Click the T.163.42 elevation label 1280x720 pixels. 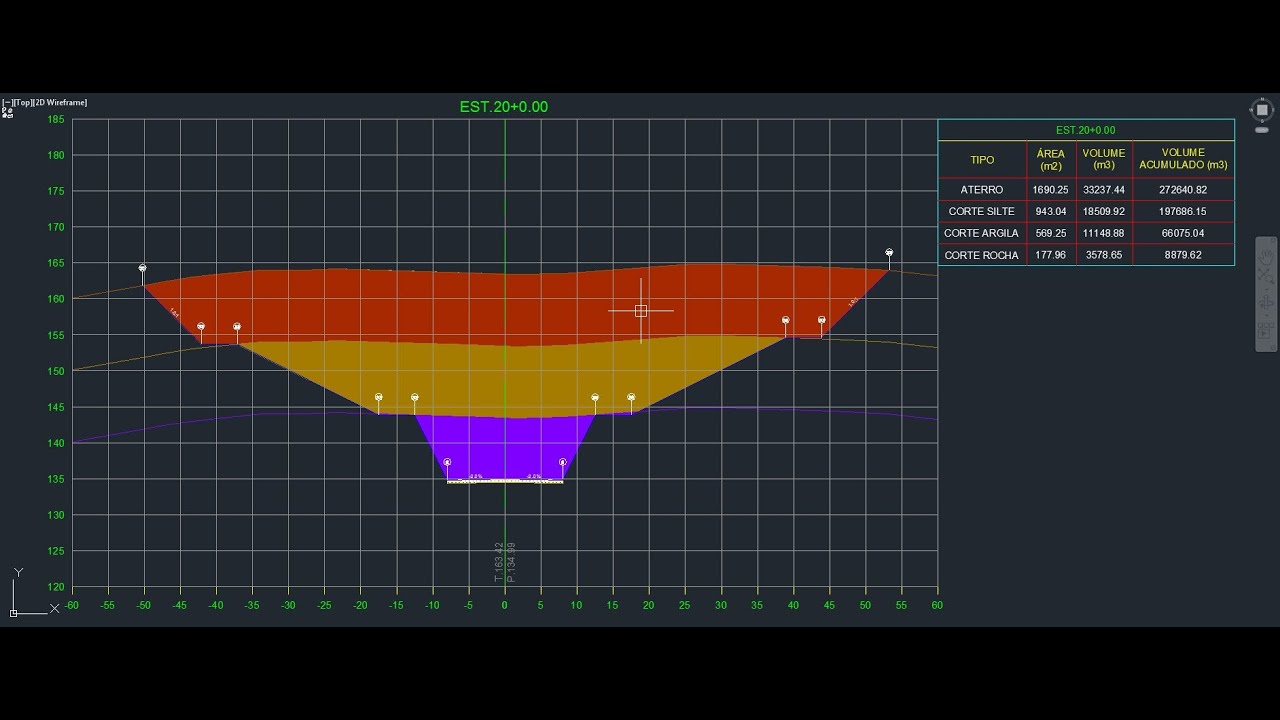(498, 562)
